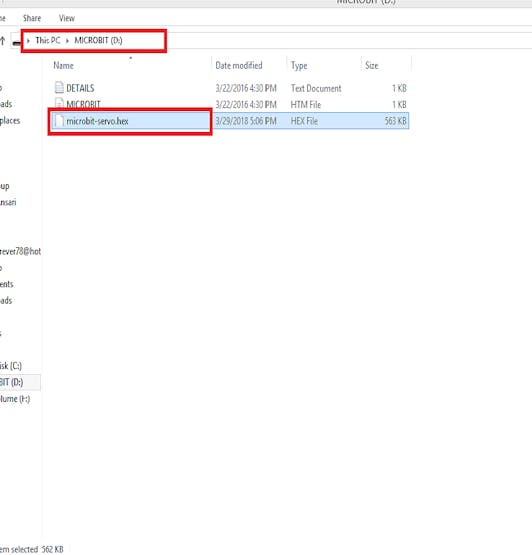
Task: Select microbit-servo.hex file name
Action: (97, 121)
